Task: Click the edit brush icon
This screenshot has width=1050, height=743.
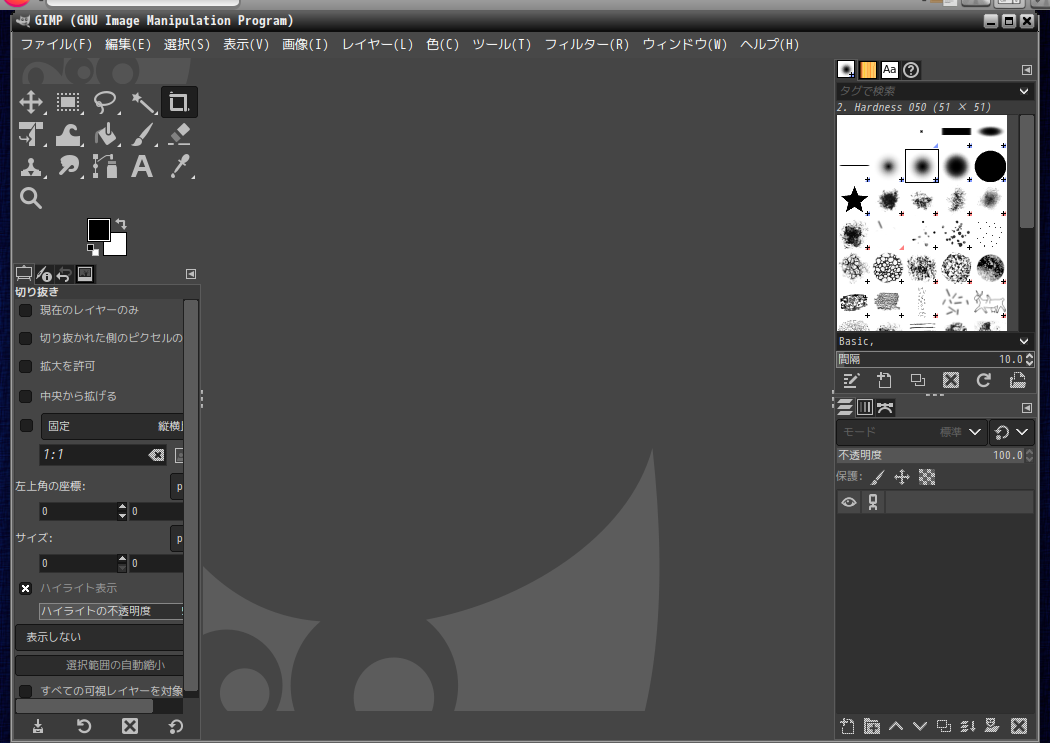Action: 851,381
